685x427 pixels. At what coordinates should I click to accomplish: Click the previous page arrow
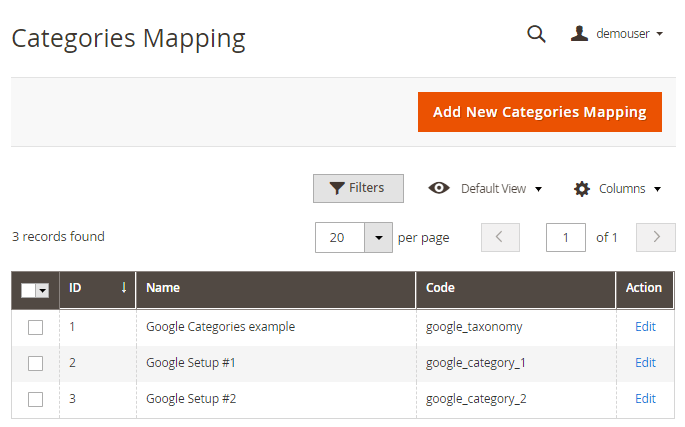point(500,237)
